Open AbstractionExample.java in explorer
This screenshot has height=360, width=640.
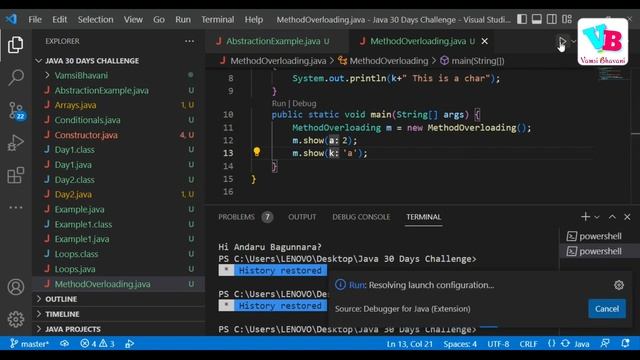(x=118, y=91)
